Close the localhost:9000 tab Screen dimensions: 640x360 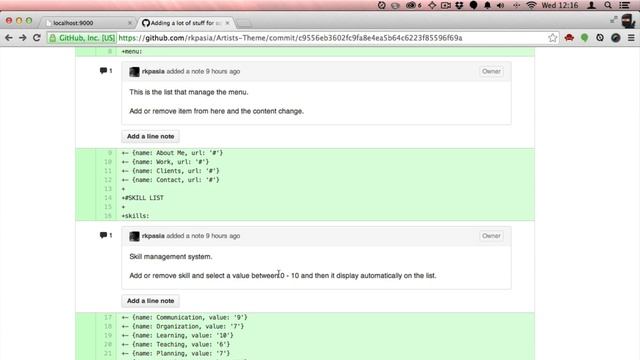tap(130, 23)
